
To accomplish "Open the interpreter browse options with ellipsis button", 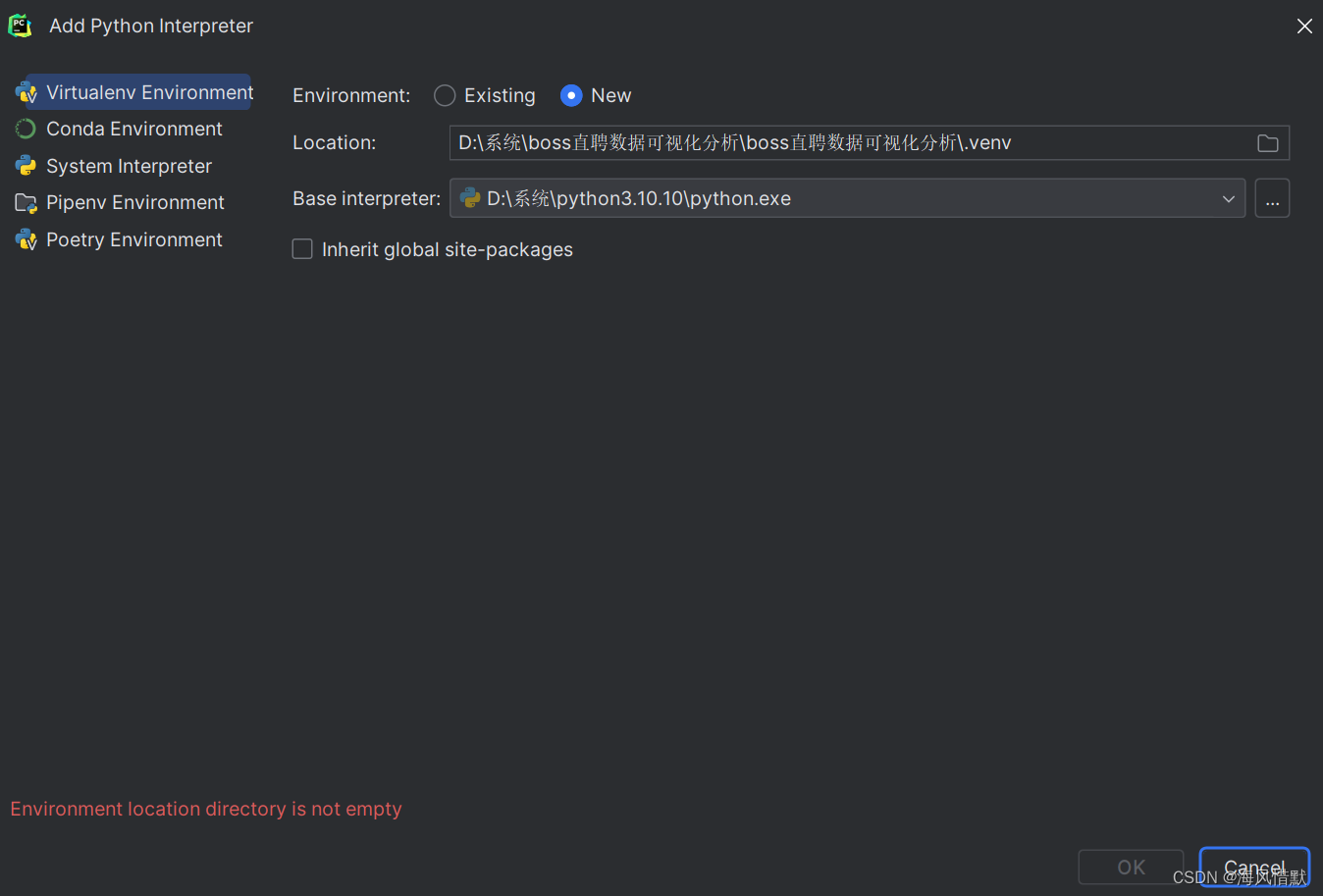I will pos(1272,198).
